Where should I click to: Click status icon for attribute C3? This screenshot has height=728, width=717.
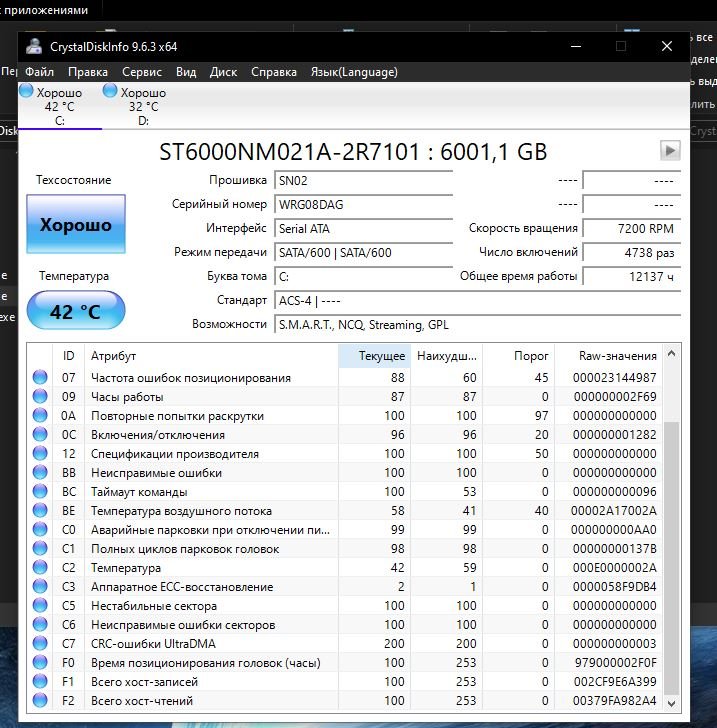pos(40,586)
